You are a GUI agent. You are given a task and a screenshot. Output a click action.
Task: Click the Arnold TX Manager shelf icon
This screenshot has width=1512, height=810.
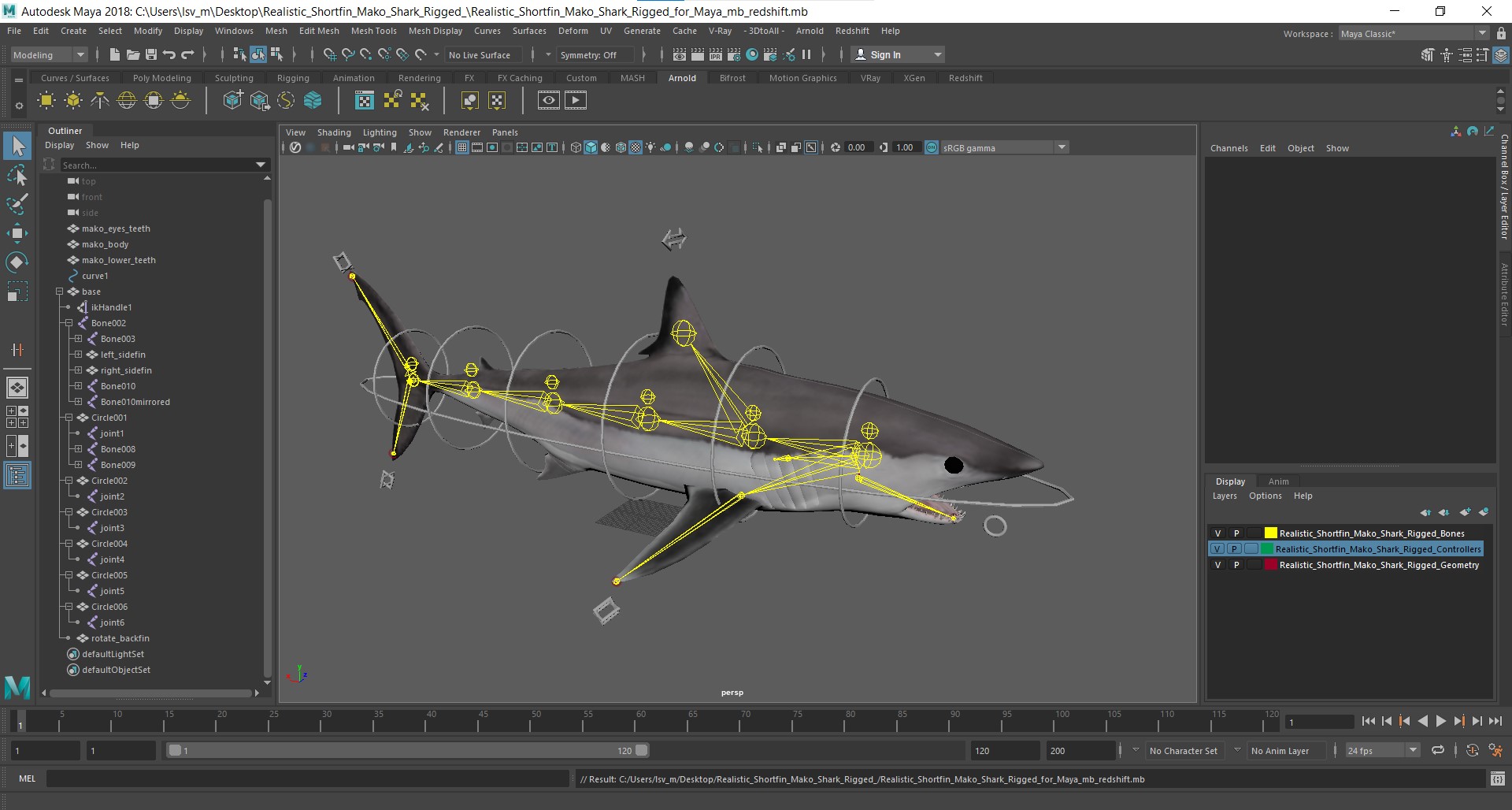click(x=365, y=100)
